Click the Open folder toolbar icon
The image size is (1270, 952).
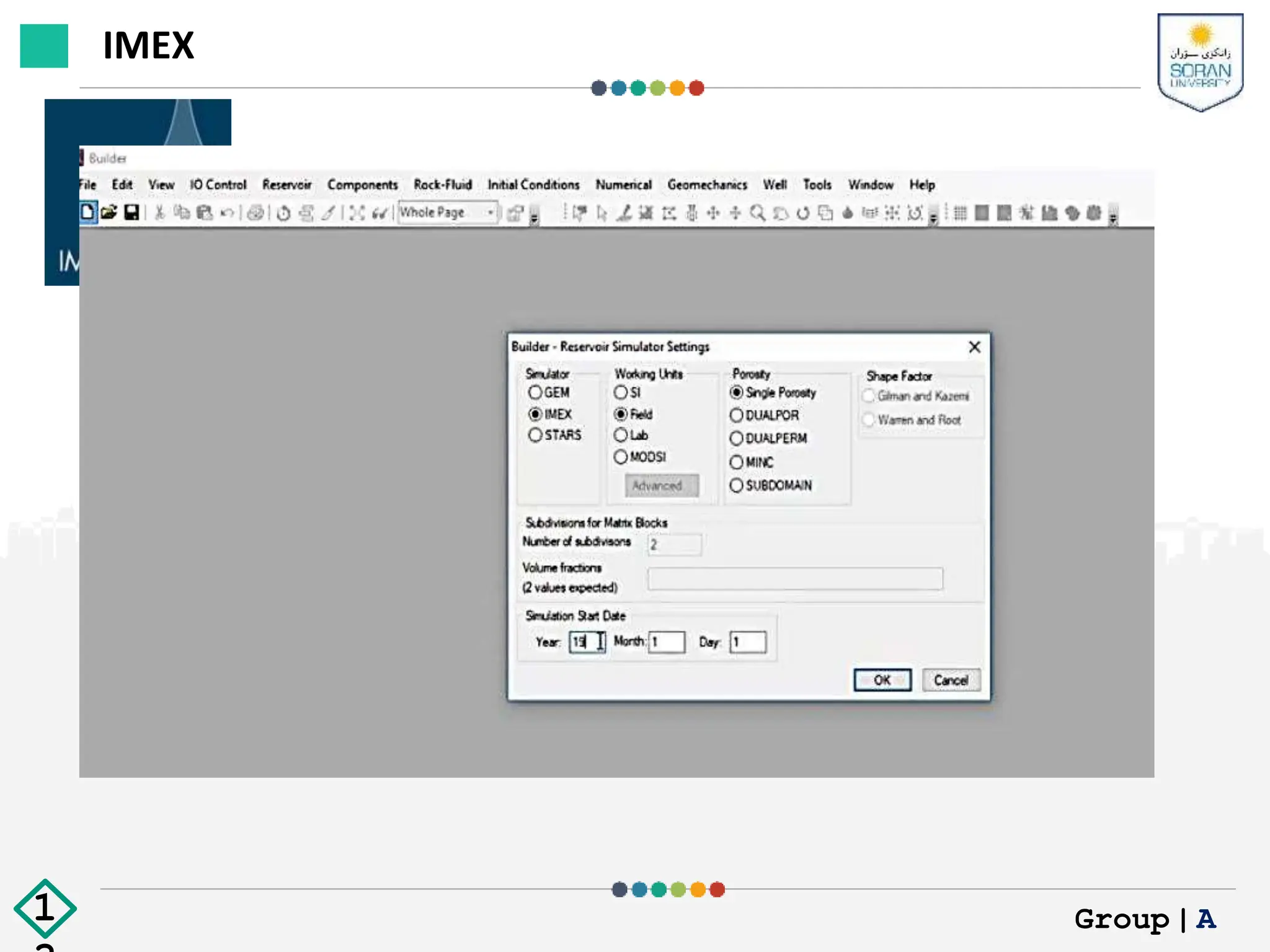109,213
